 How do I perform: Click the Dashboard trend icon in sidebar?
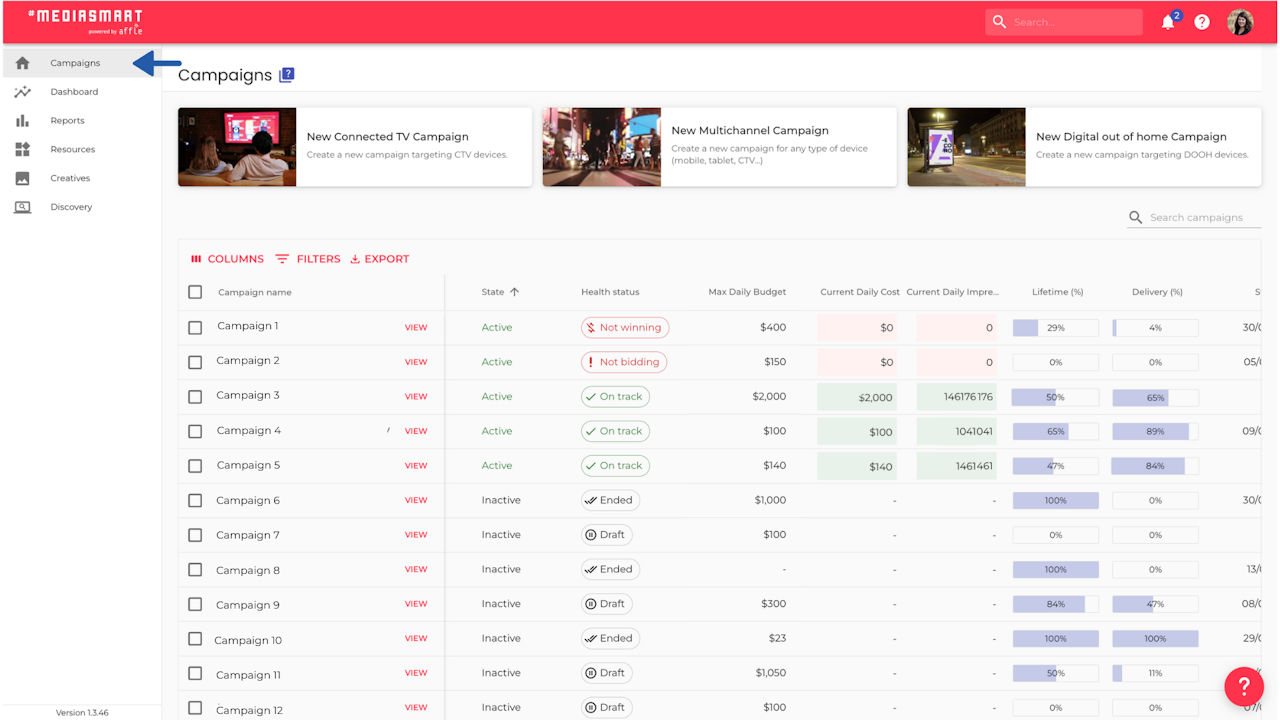[x=22, y=92]
